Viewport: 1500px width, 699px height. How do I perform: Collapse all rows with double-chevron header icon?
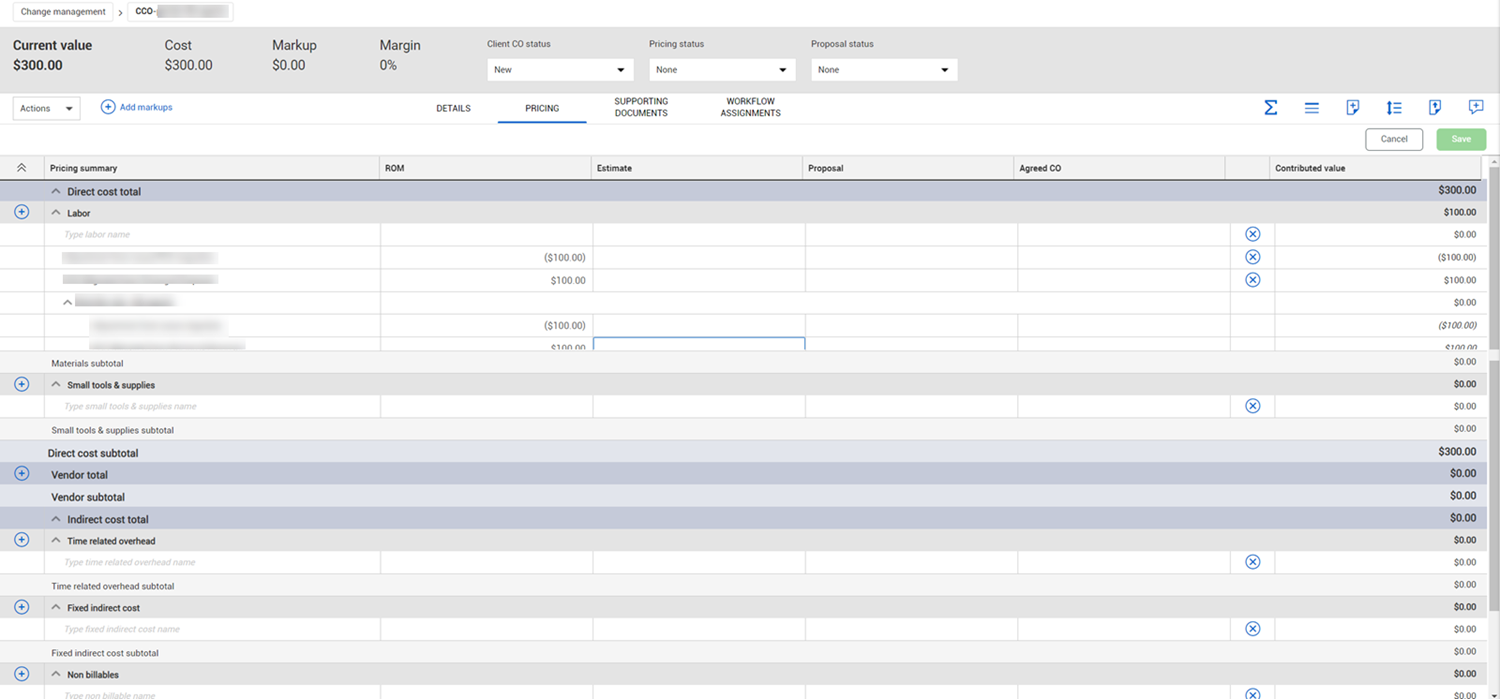pos(22,168)
